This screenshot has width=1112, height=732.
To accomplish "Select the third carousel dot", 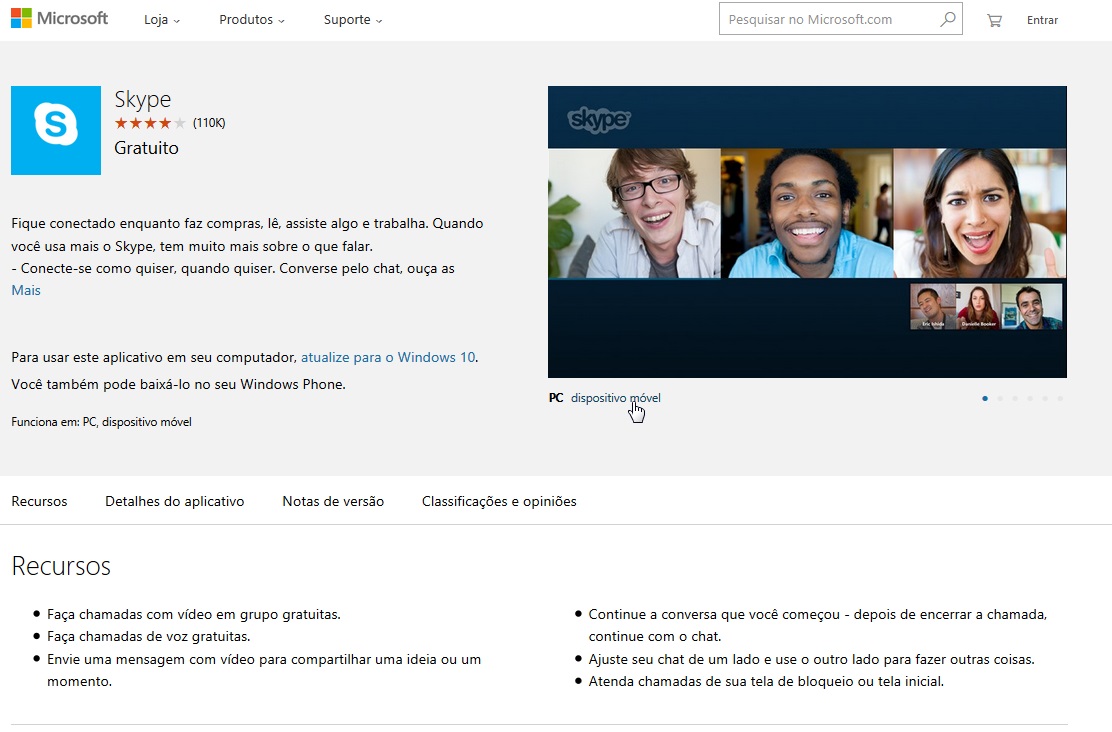I will (1015, 399).
